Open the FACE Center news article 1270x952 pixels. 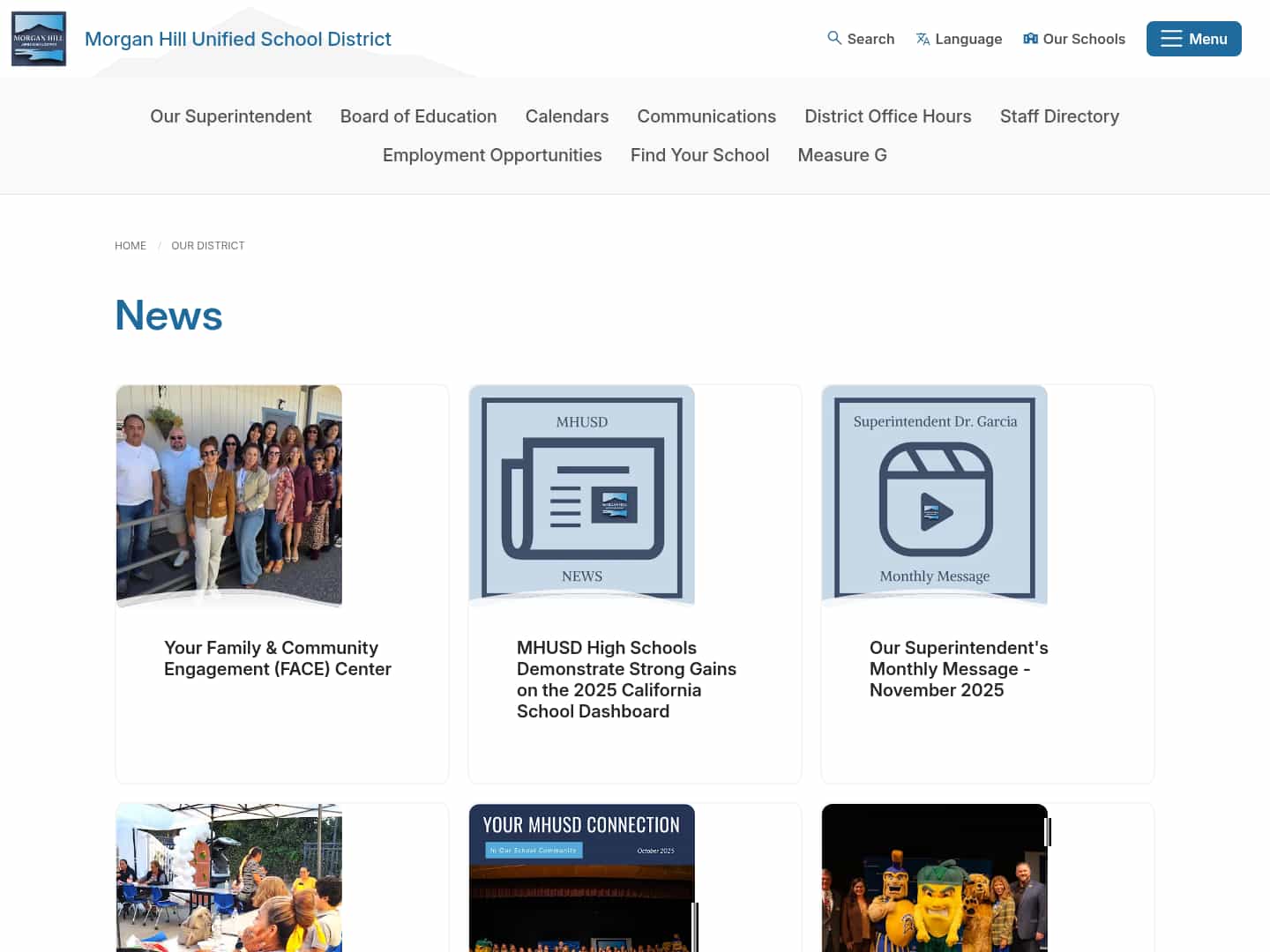click(278, 658)
